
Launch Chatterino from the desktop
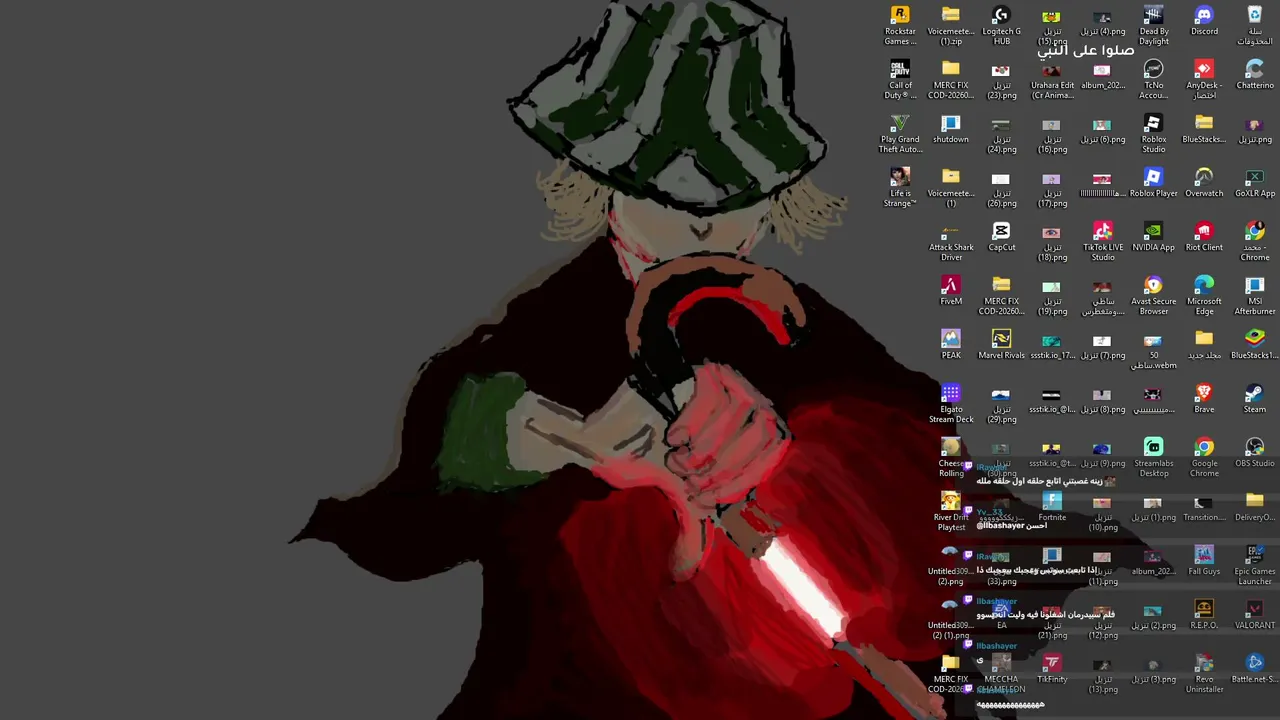click(x=1255, y=74)
